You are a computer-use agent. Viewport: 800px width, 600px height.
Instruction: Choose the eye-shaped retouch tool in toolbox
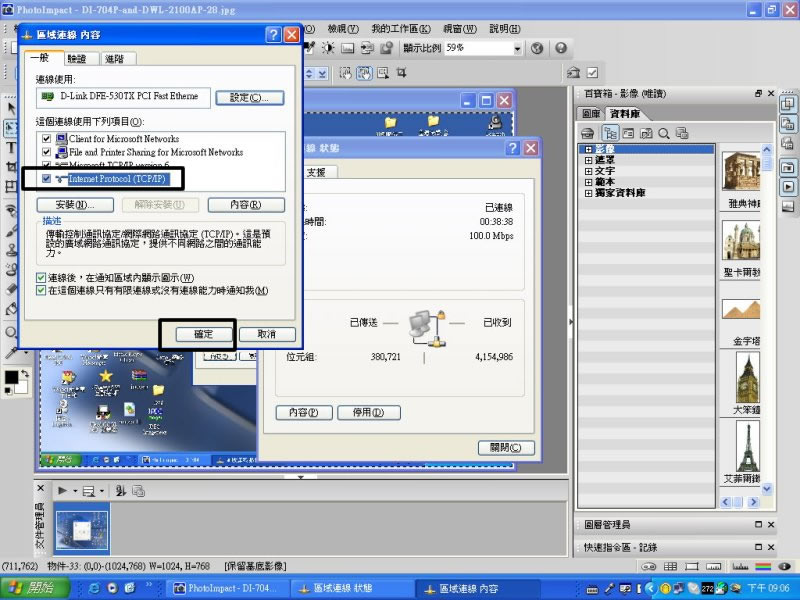11,210
